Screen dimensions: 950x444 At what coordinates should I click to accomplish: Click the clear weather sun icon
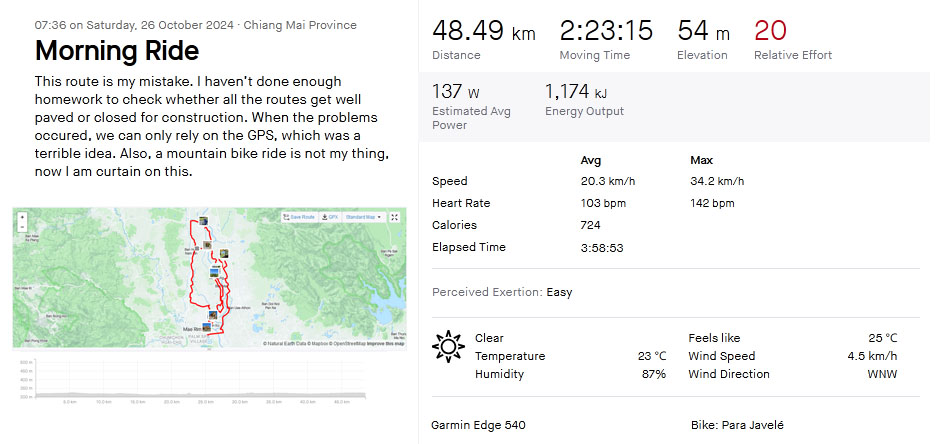click(448, 346)
